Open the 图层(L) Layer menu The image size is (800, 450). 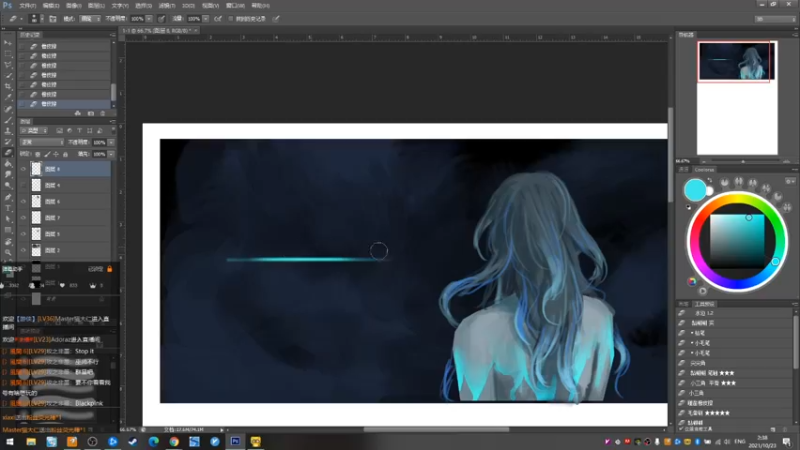coord(96,6)
